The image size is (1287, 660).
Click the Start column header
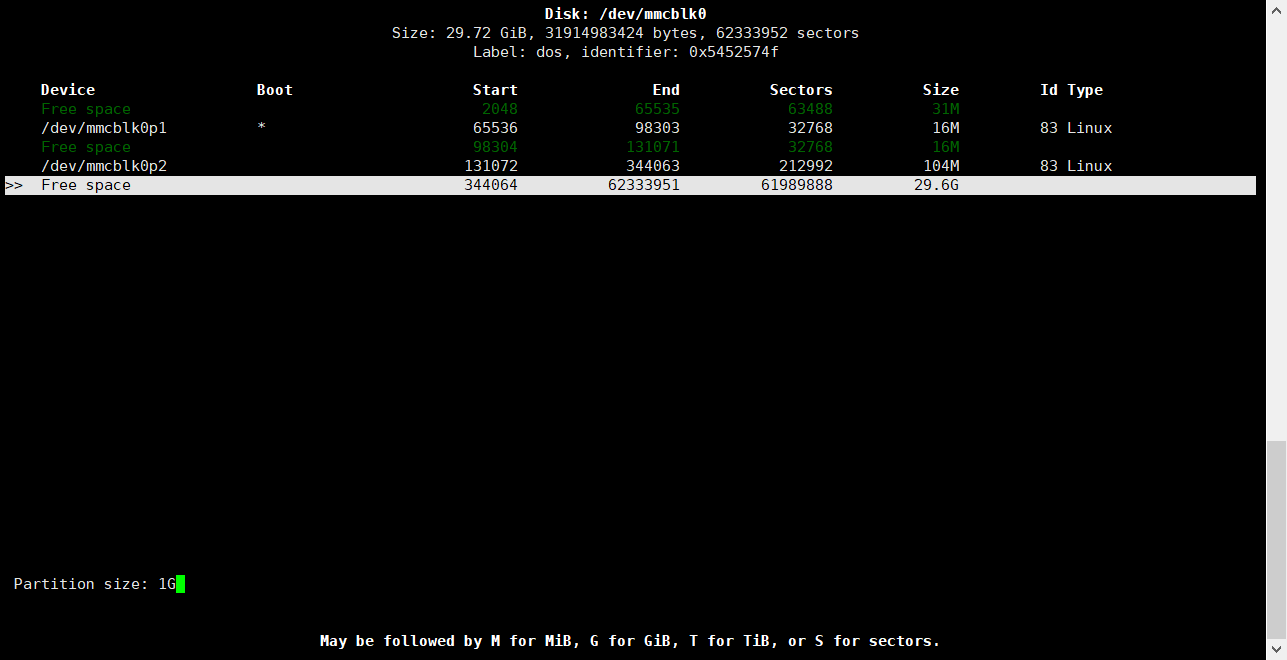coord(495,90)
